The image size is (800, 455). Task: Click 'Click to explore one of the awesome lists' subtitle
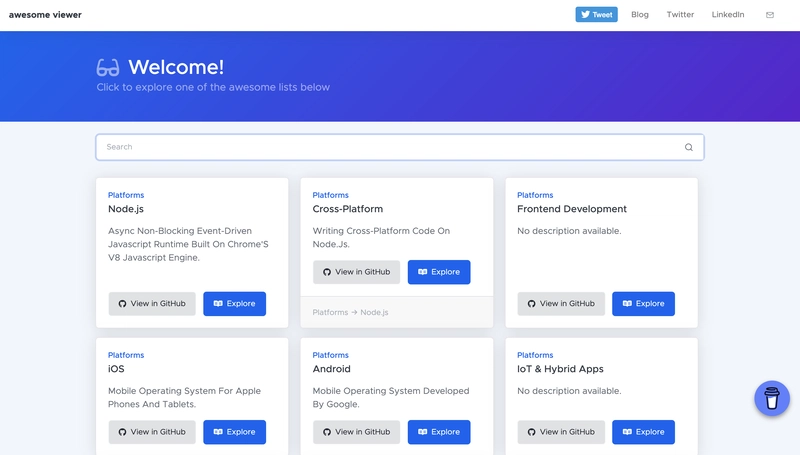213,87
